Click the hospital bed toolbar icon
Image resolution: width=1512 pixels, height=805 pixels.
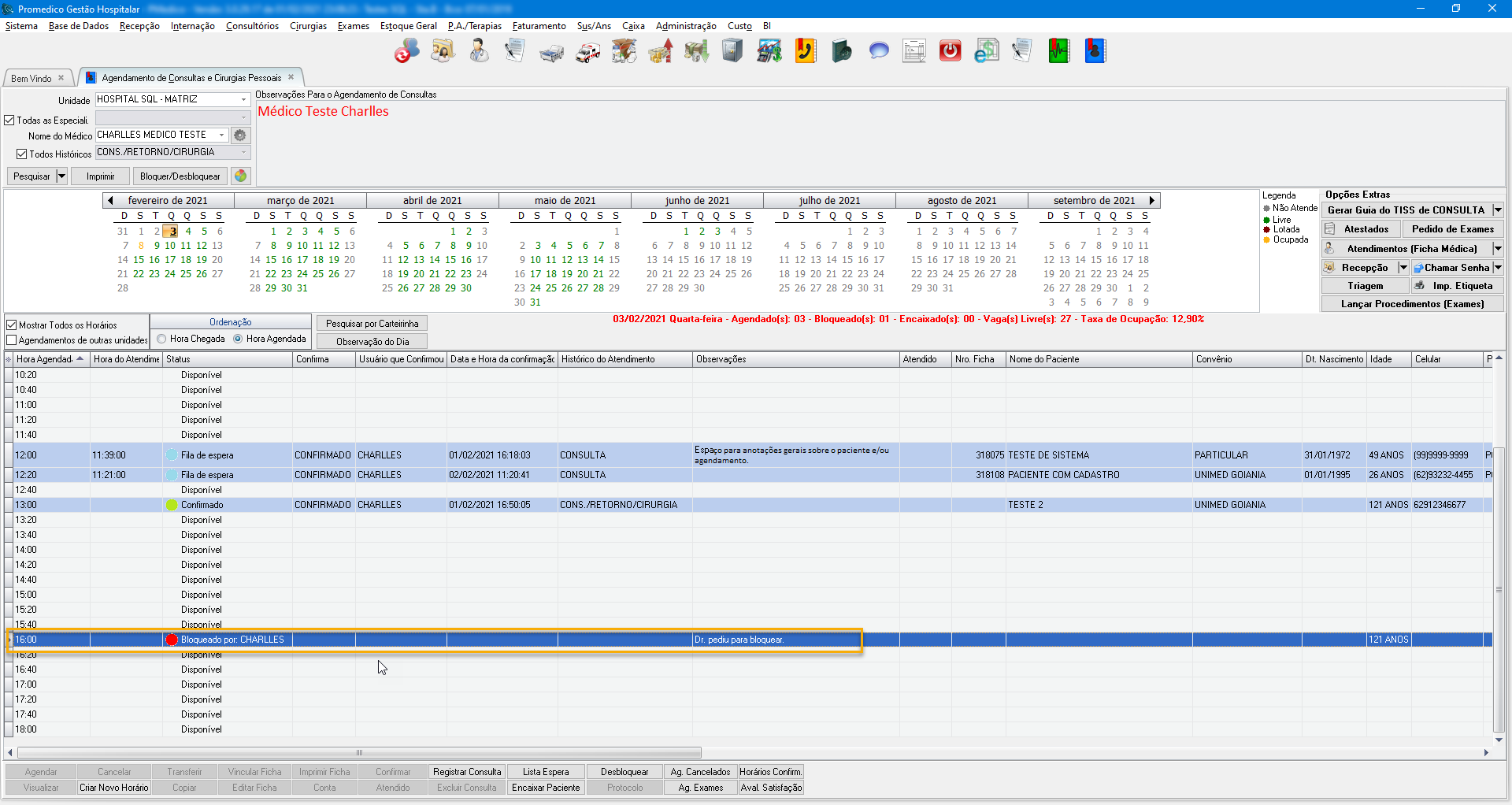pyautogui.click(x=551, y=52)
